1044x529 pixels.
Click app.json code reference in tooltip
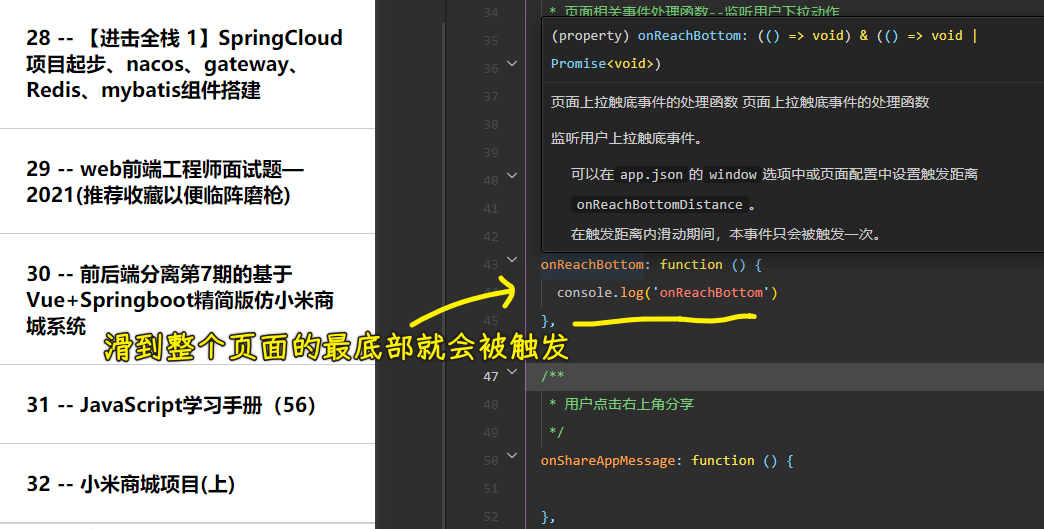[x=651, y=175]
